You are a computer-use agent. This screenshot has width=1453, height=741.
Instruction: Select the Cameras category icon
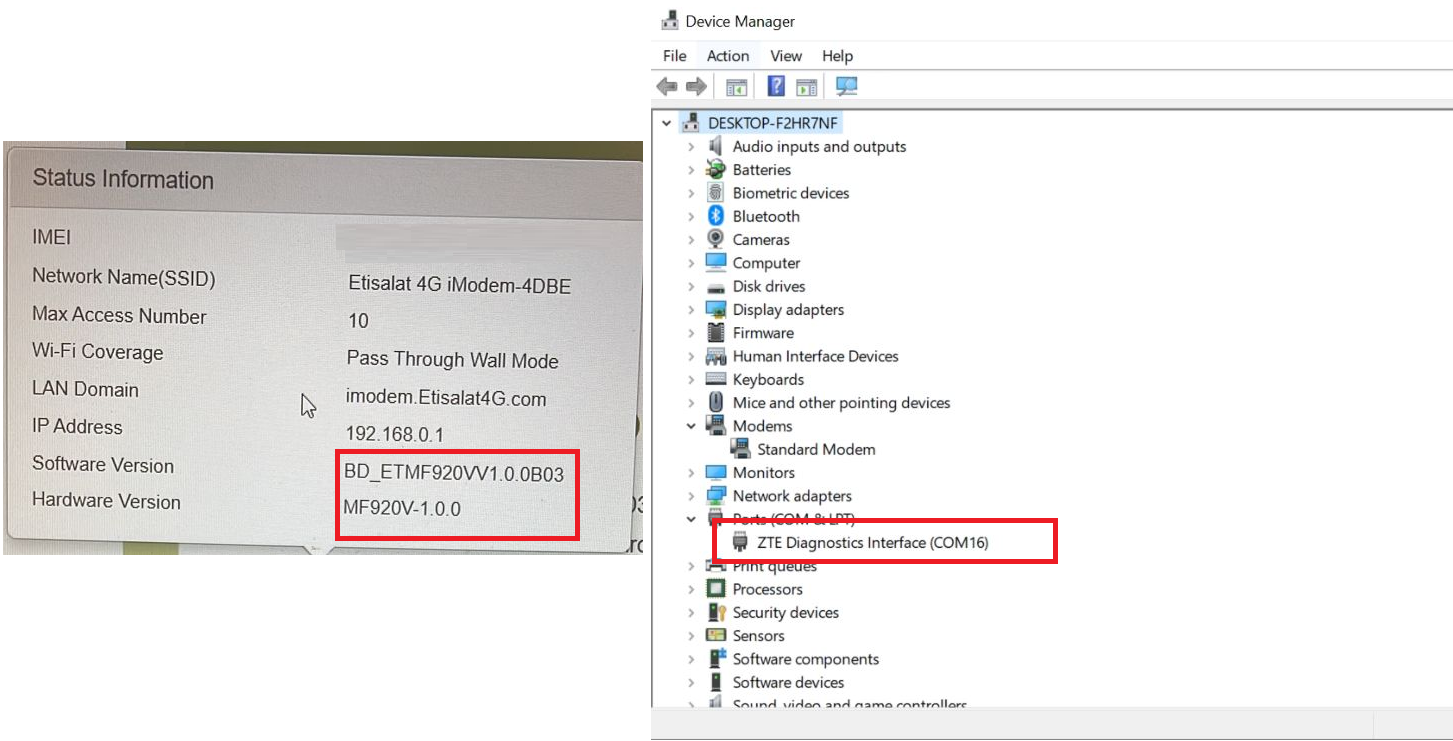[x=716, y=240]
